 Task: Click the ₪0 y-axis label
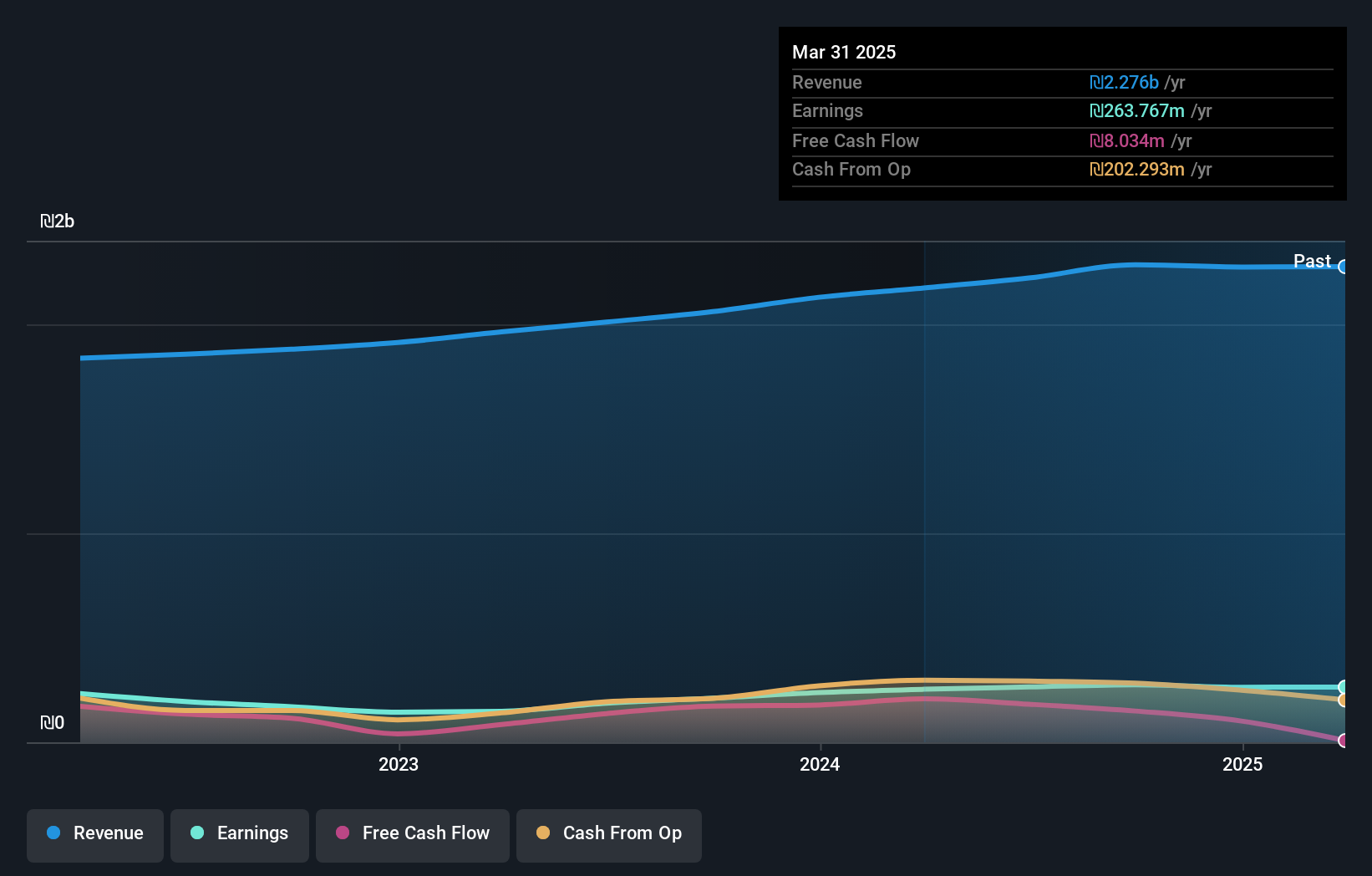[53, 722]
